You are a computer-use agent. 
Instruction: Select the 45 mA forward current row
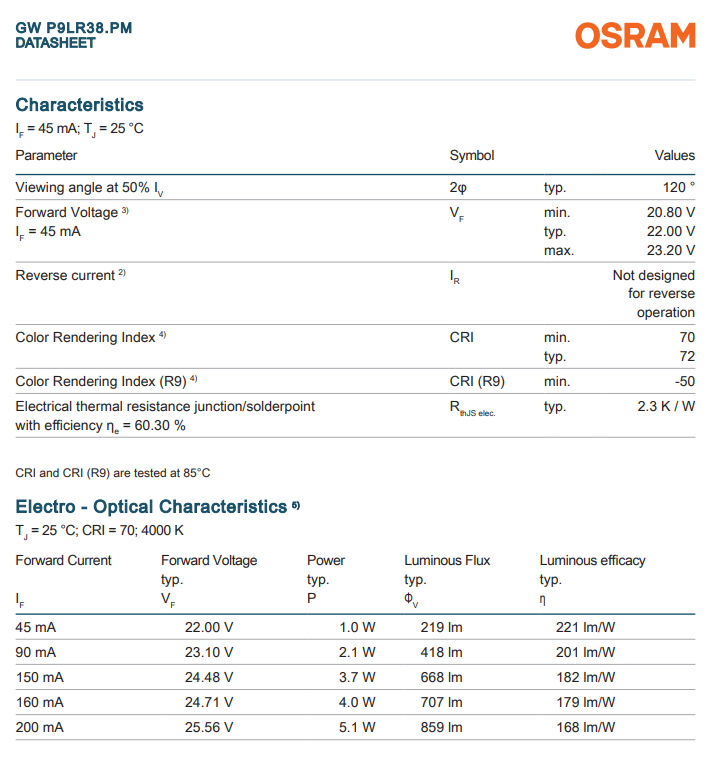point(36,627)
